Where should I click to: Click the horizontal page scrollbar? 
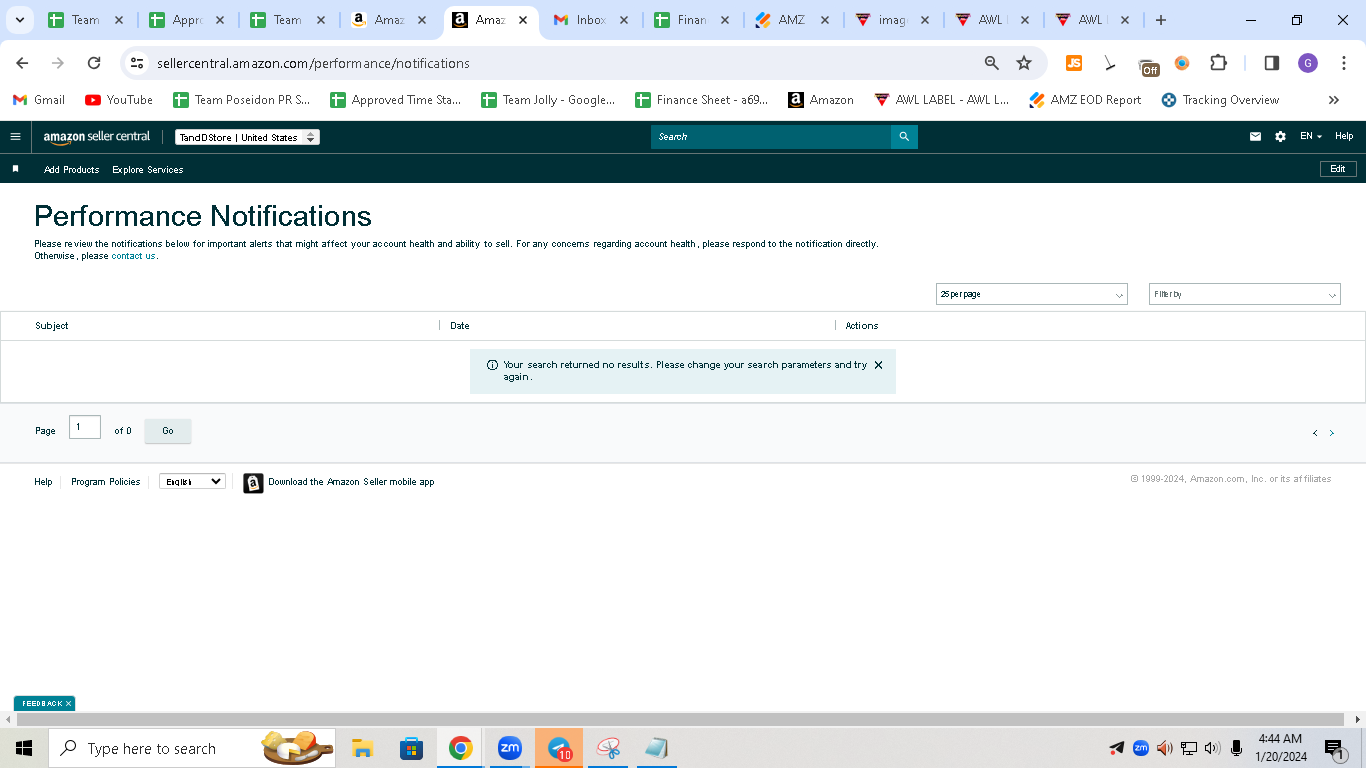(681, 720)
